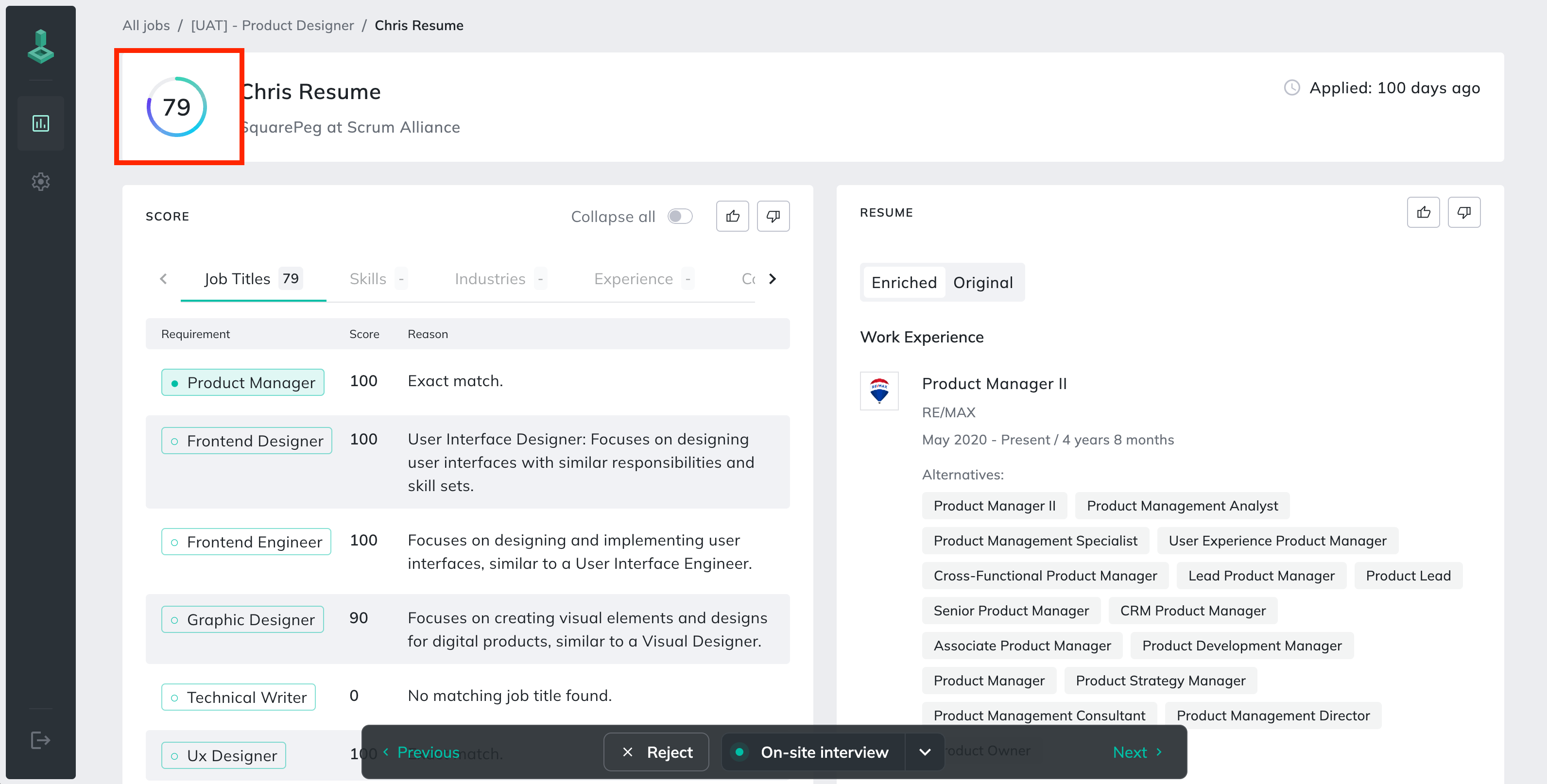Open the stage dropdown arrow beside On-site interview
This screenshot has width=1547, height=784.
(925, 752)
